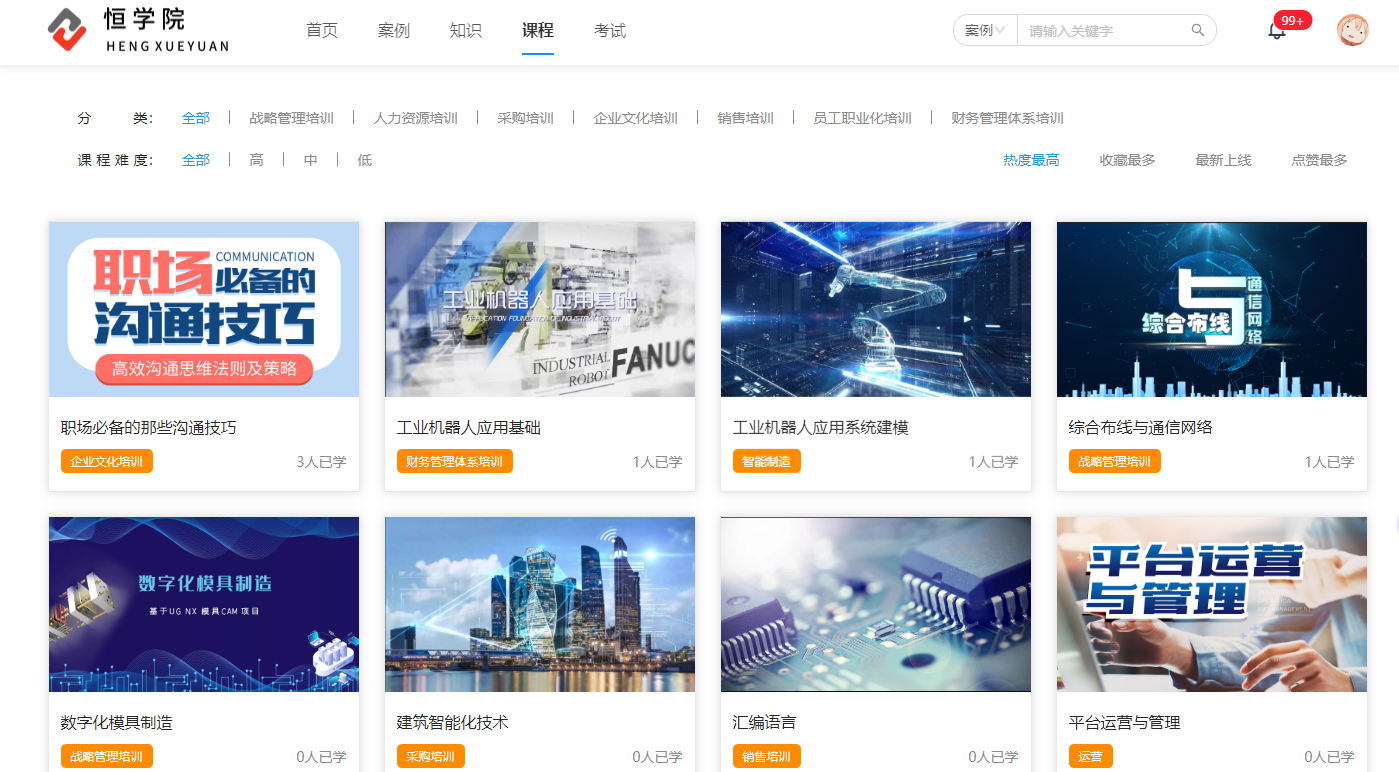This screenshot has width=1399, height=772.
Task: Select difficulty level 高
Action: tap(257, 160)
